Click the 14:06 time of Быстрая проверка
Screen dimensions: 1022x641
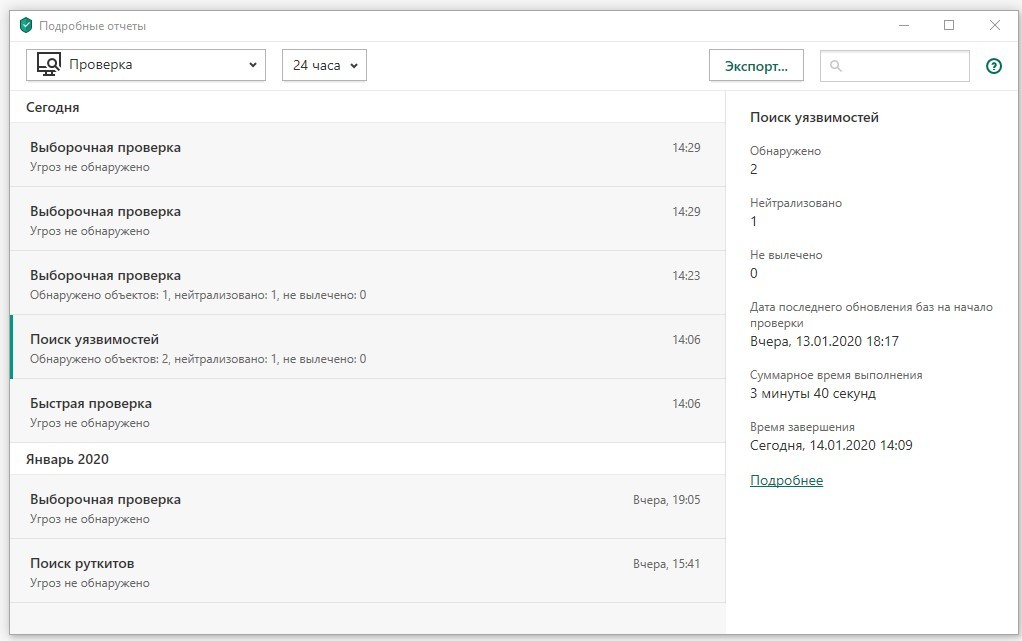point(686,403)
